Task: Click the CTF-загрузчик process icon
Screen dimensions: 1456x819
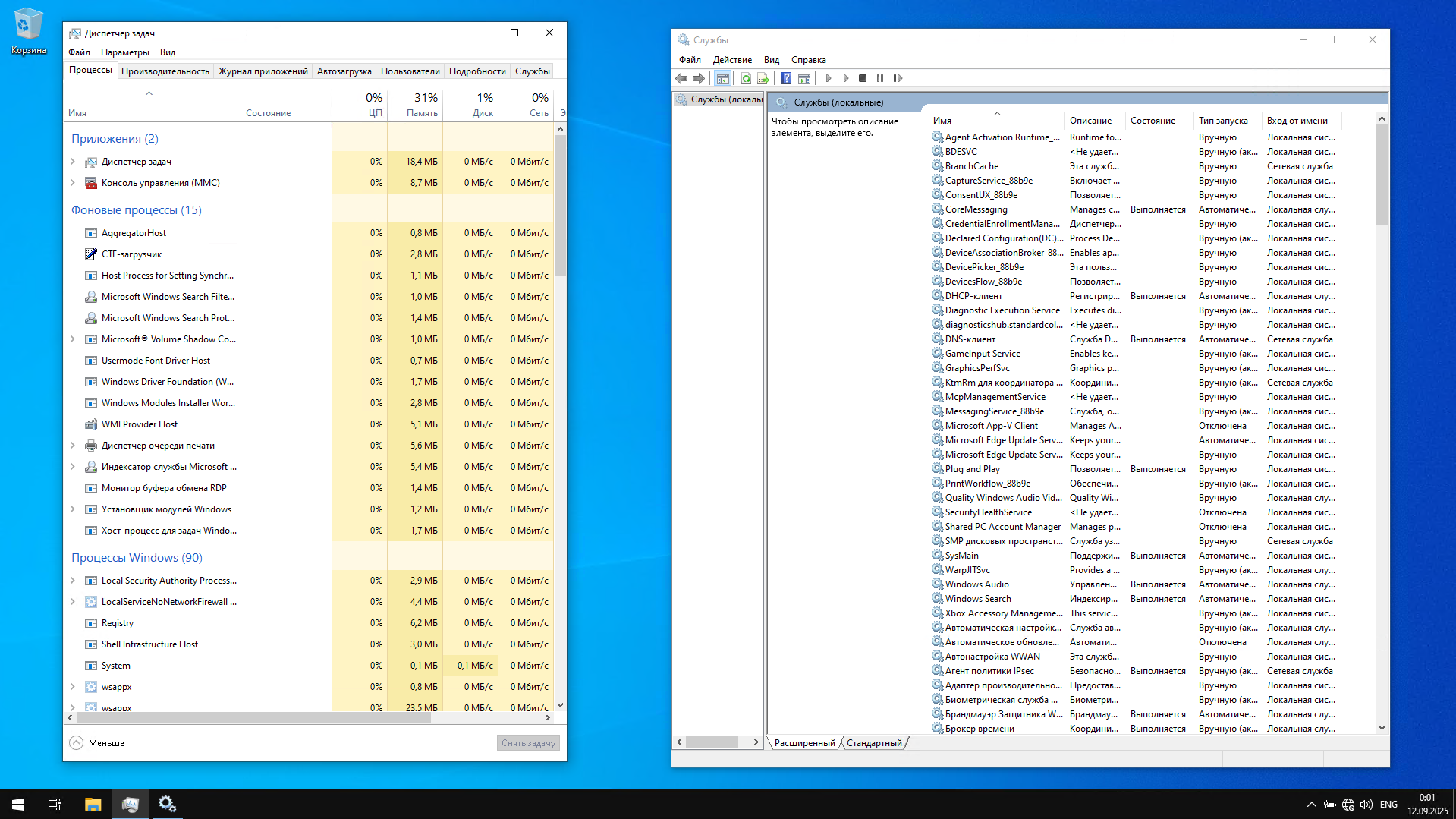Action: 91,254
